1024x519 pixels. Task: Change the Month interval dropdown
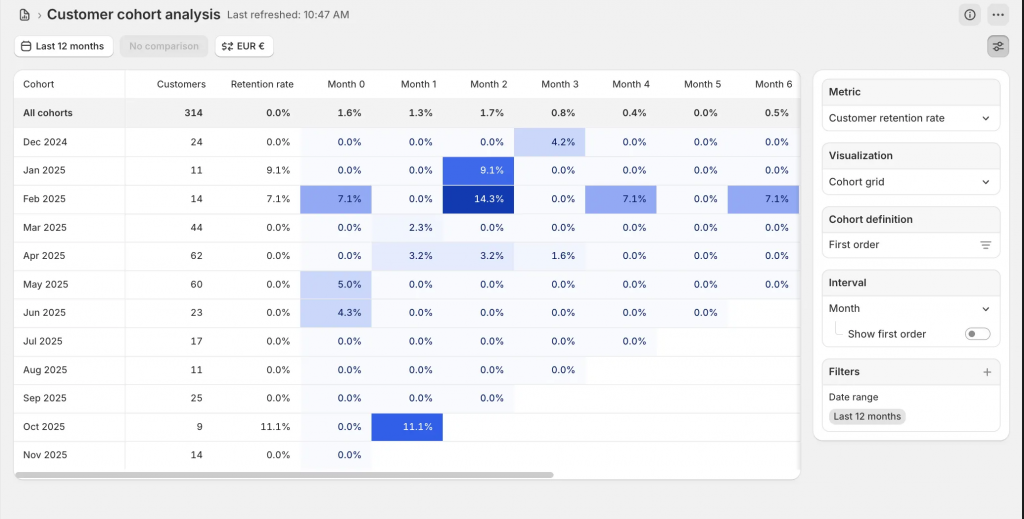point(910,309)
